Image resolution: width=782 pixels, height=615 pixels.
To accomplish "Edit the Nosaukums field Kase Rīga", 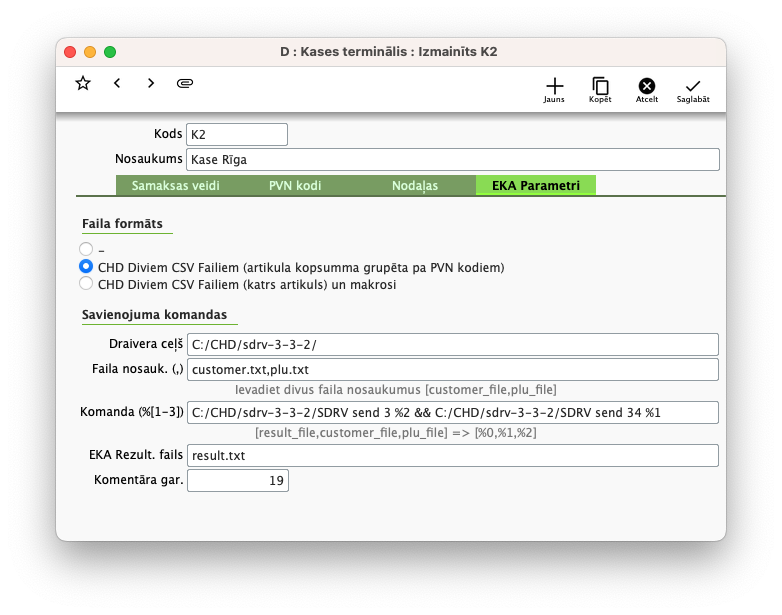I will (x=452, y=159).
